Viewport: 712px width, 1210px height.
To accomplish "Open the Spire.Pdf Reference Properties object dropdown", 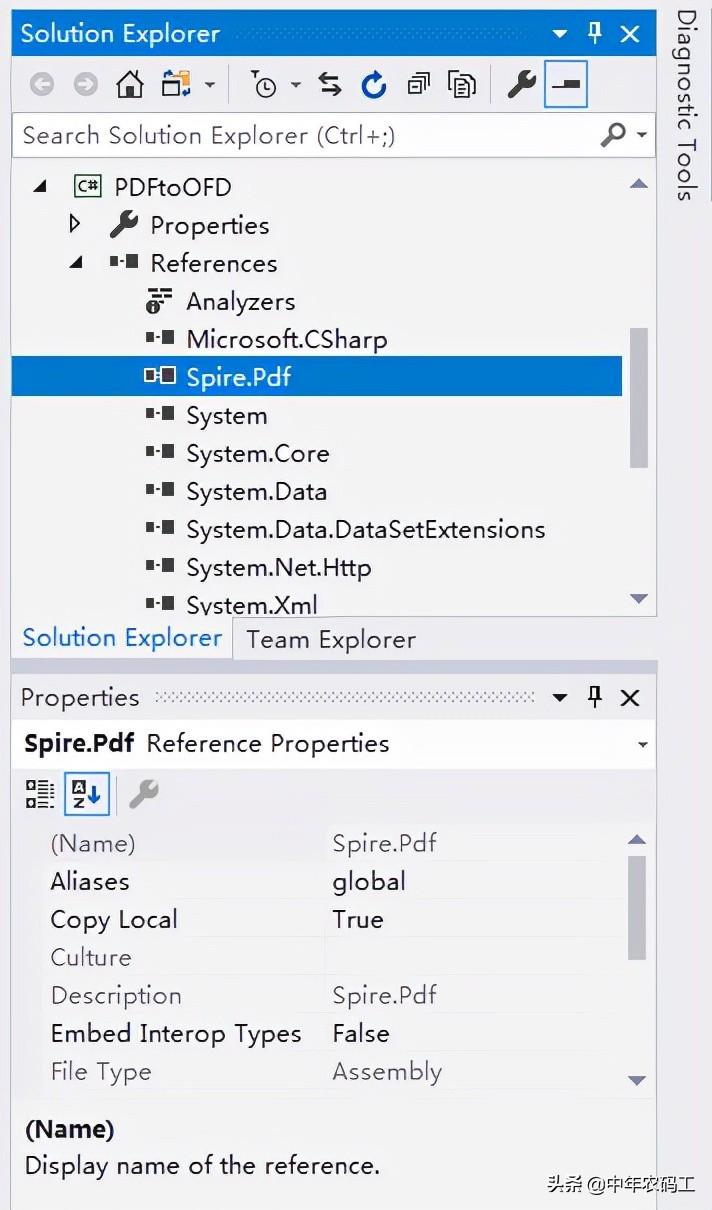I will [x=642, y=745].
